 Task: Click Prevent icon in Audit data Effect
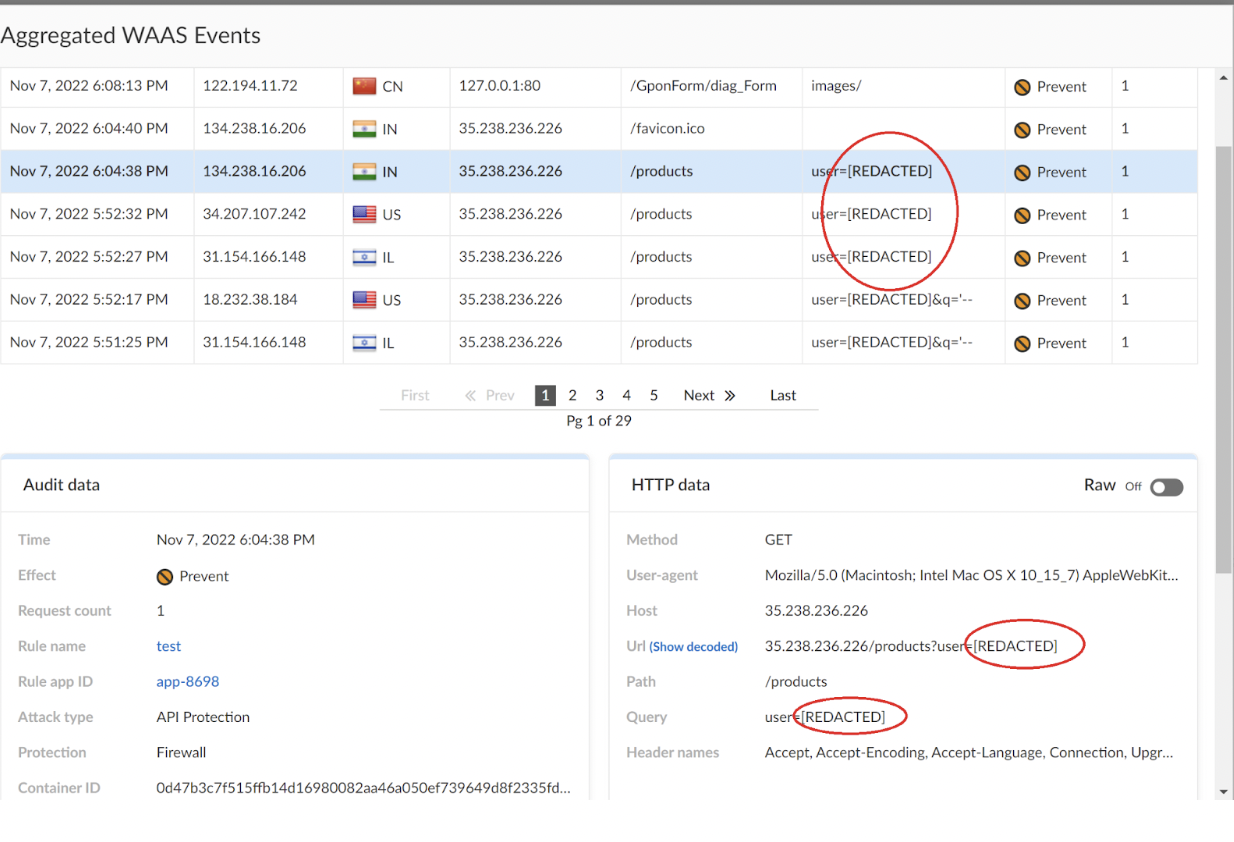coord(165,576)
